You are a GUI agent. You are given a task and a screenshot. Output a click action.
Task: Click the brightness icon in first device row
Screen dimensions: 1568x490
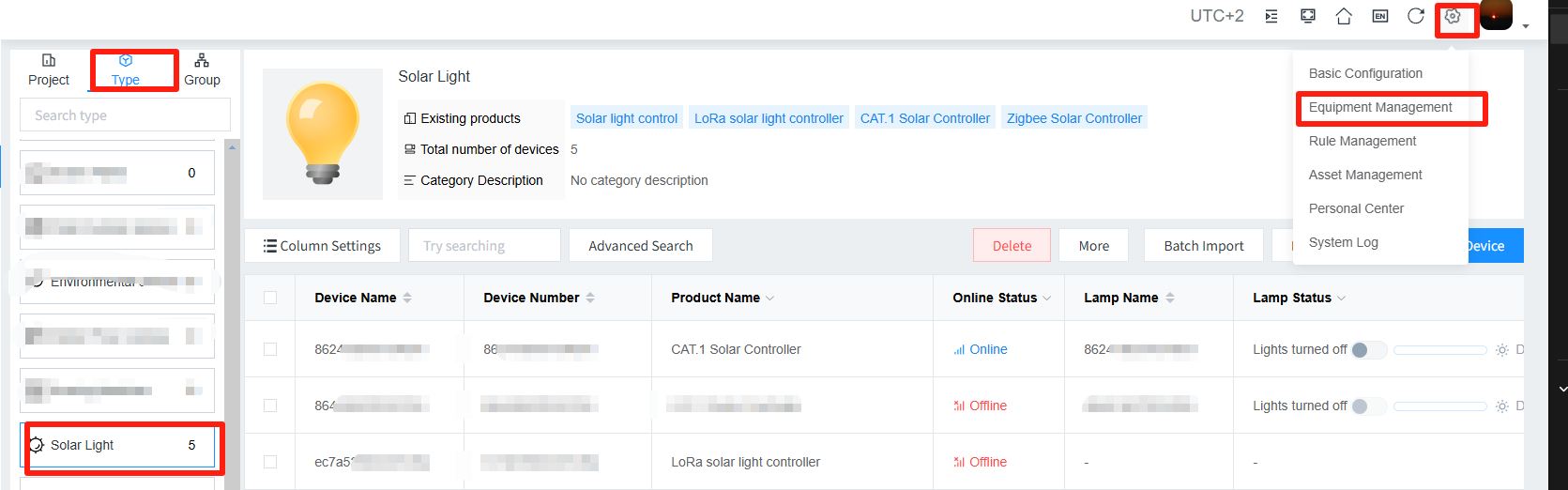pos(1501,350)
